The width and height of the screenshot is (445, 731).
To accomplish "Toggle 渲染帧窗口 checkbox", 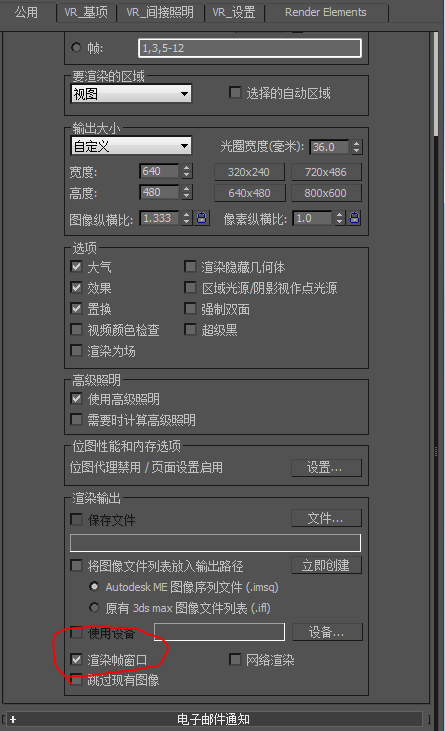I will 76,659.
